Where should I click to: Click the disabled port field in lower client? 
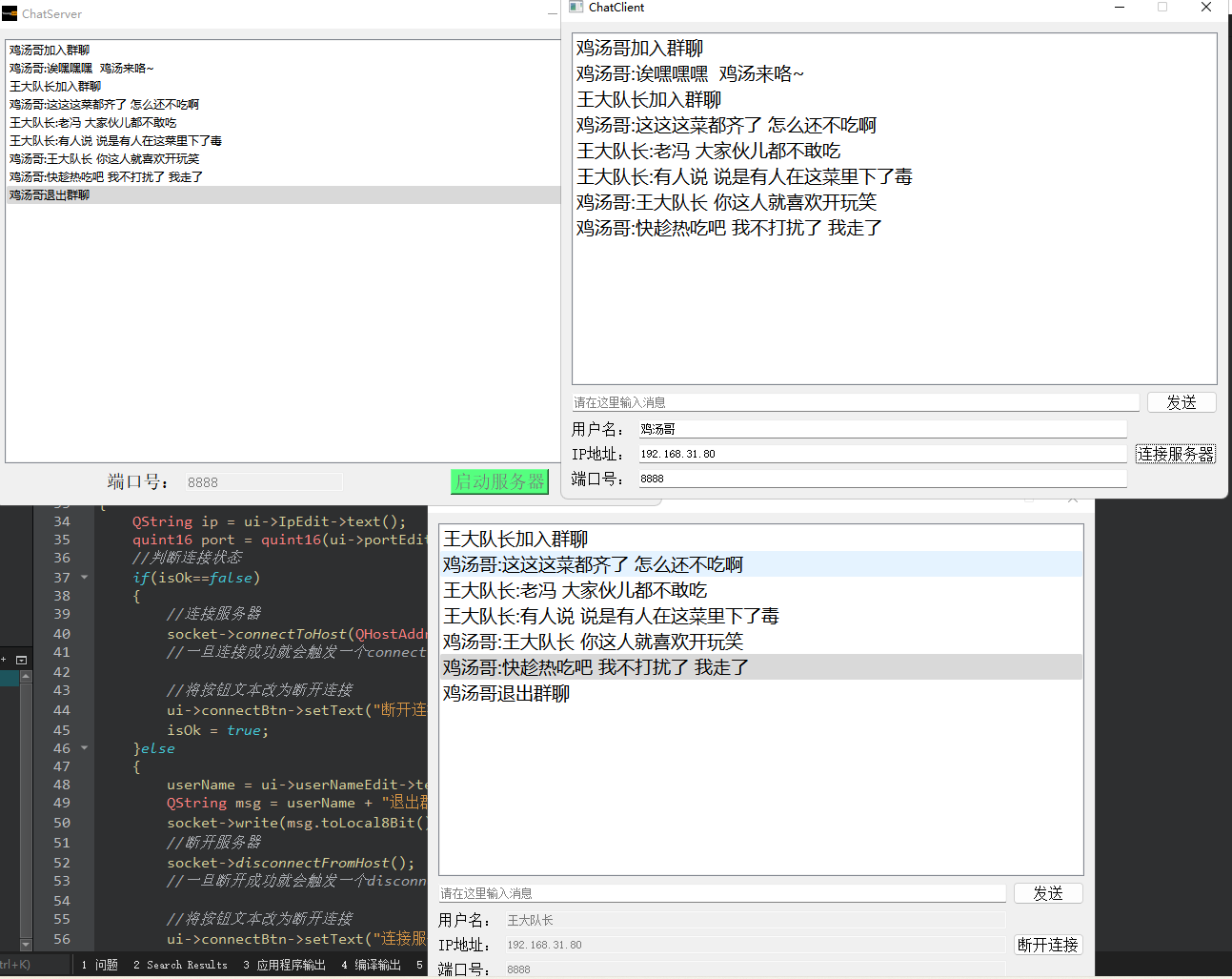756,969
